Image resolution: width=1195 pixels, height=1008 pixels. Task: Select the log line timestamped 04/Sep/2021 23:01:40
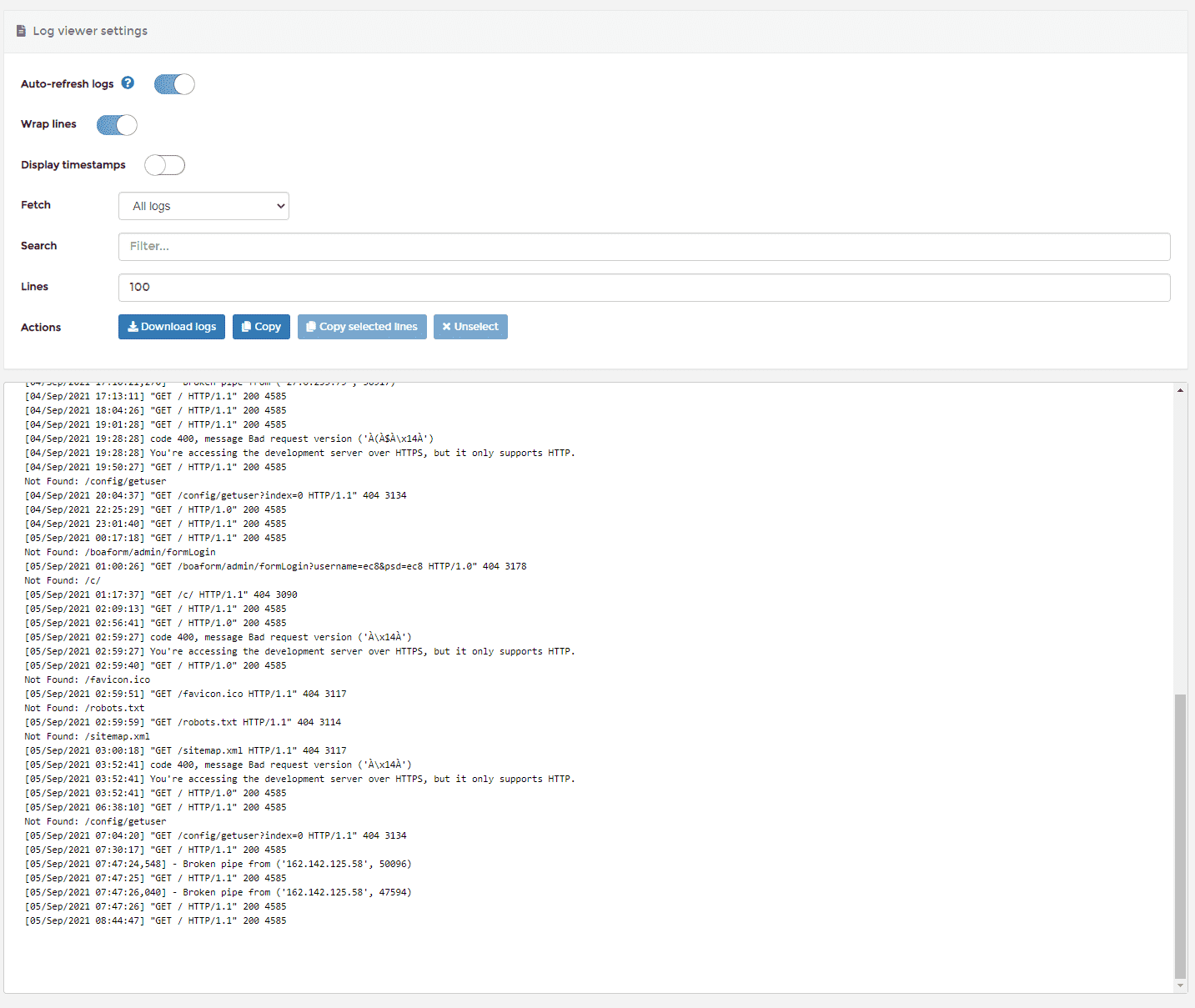[x=155, y=524]
